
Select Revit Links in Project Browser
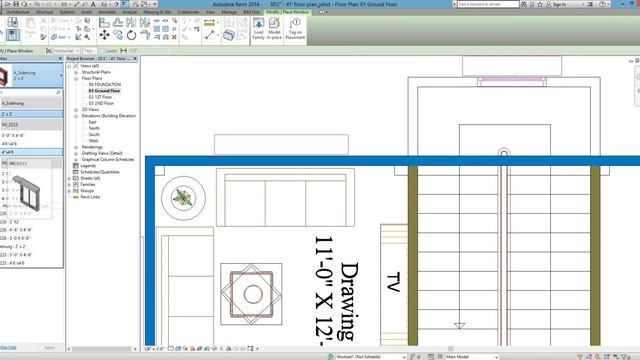click(90, 197)
